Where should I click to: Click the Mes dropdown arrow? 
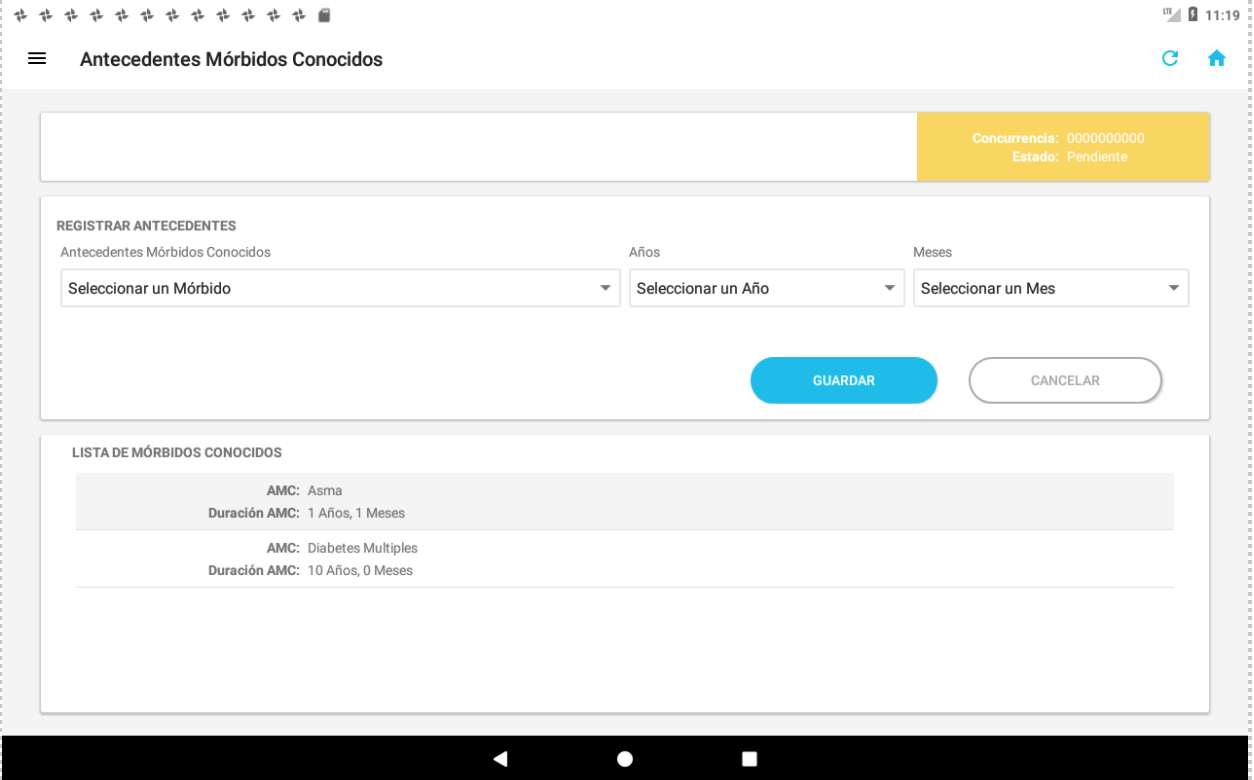(x=1173, y=288)
